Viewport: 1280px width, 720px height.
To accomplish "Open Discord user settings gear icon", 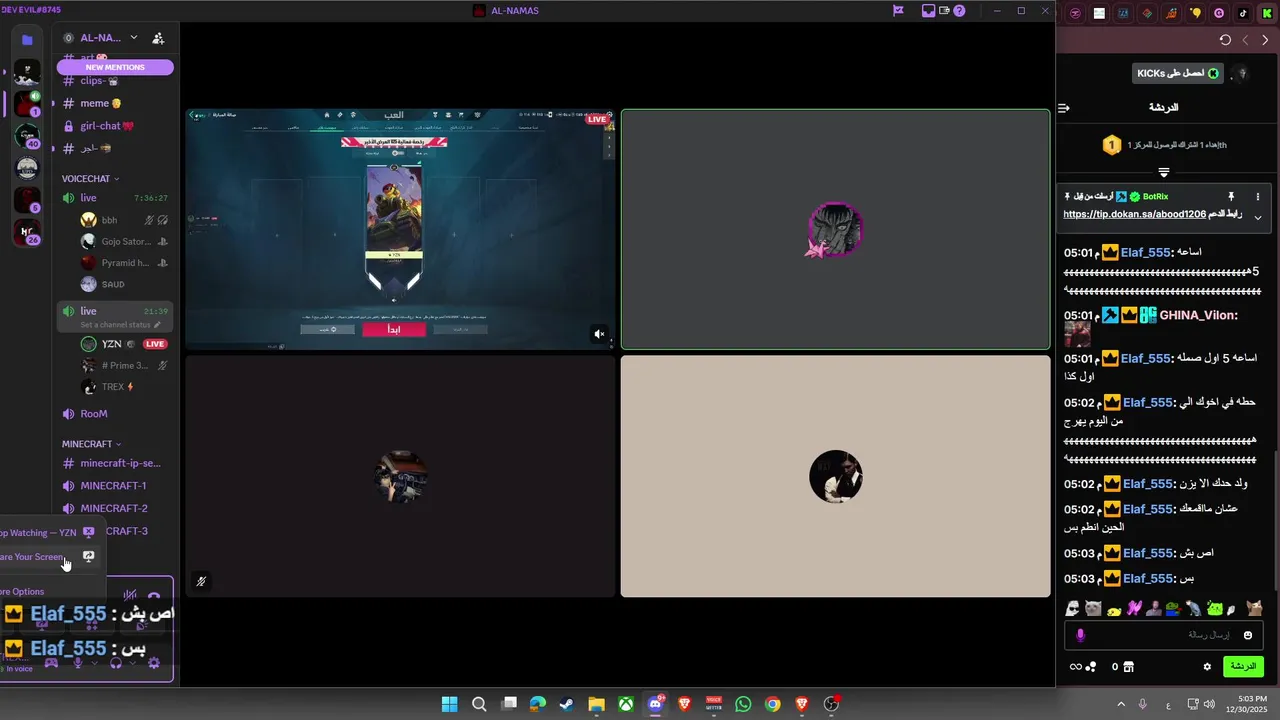I will tap(154, 663).
